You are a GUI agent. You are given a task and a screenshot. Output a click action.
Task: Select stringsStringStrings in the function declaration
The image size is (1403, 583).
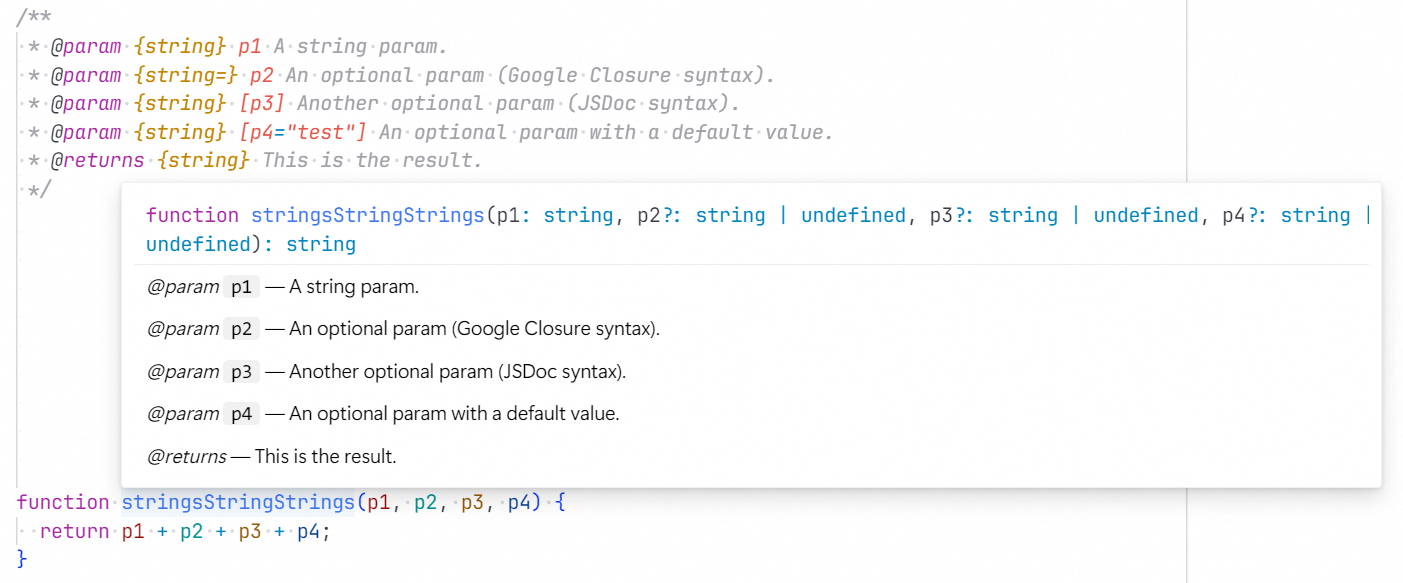(x=237, y=501)
